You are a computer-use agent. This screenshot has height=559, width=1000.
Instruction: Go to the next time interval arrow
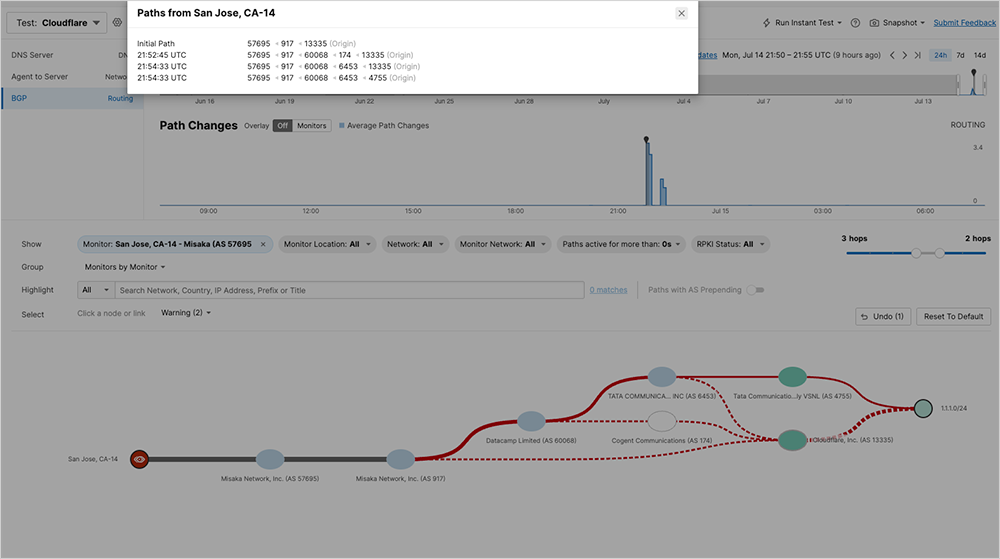[x=905, y=55]
